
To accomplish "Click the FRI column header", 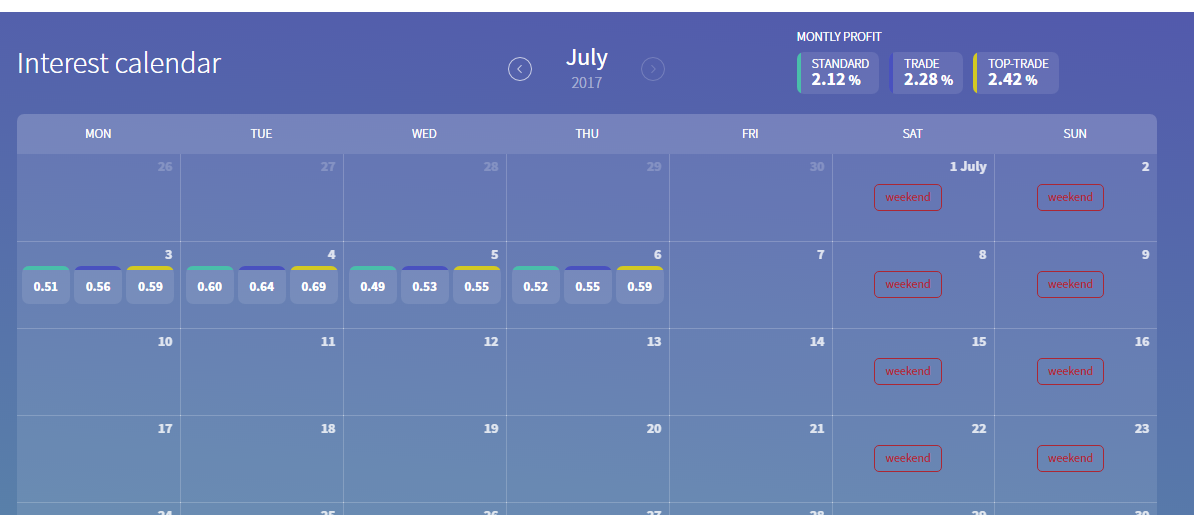I will pyautogui.click(x=750, y=134).
